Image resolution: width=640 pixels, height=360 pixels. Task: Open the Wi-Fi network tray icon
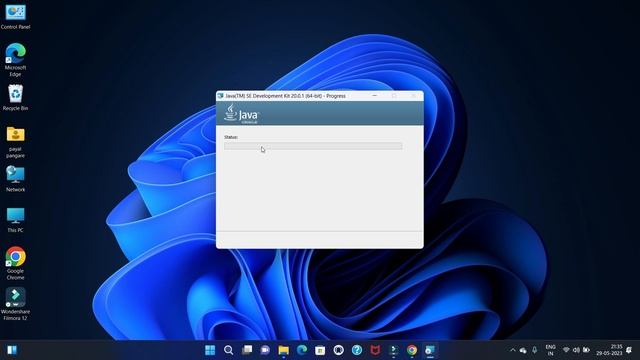[566, 350]
